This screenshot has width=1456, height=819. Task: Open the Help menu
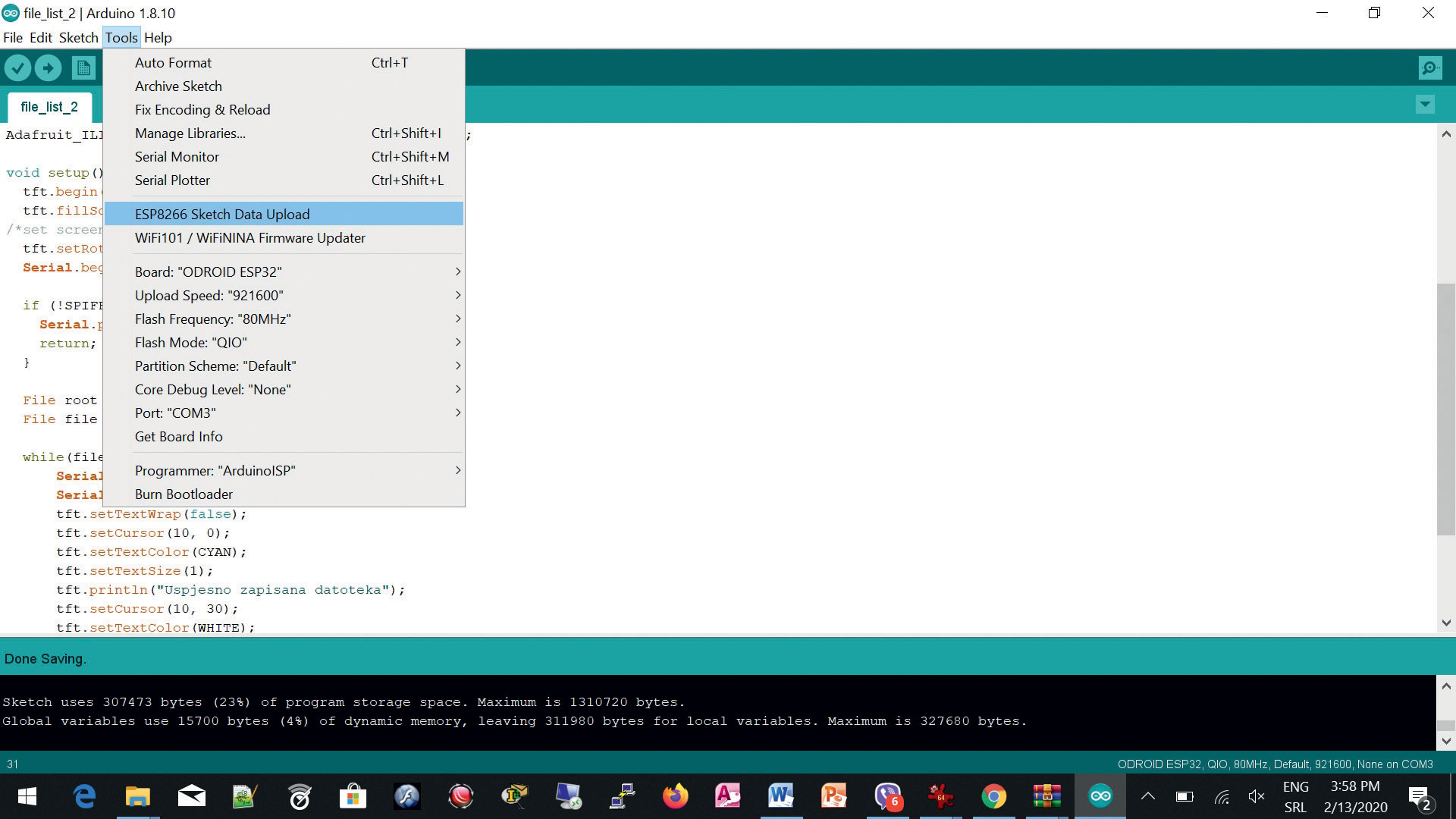(158, 37)
